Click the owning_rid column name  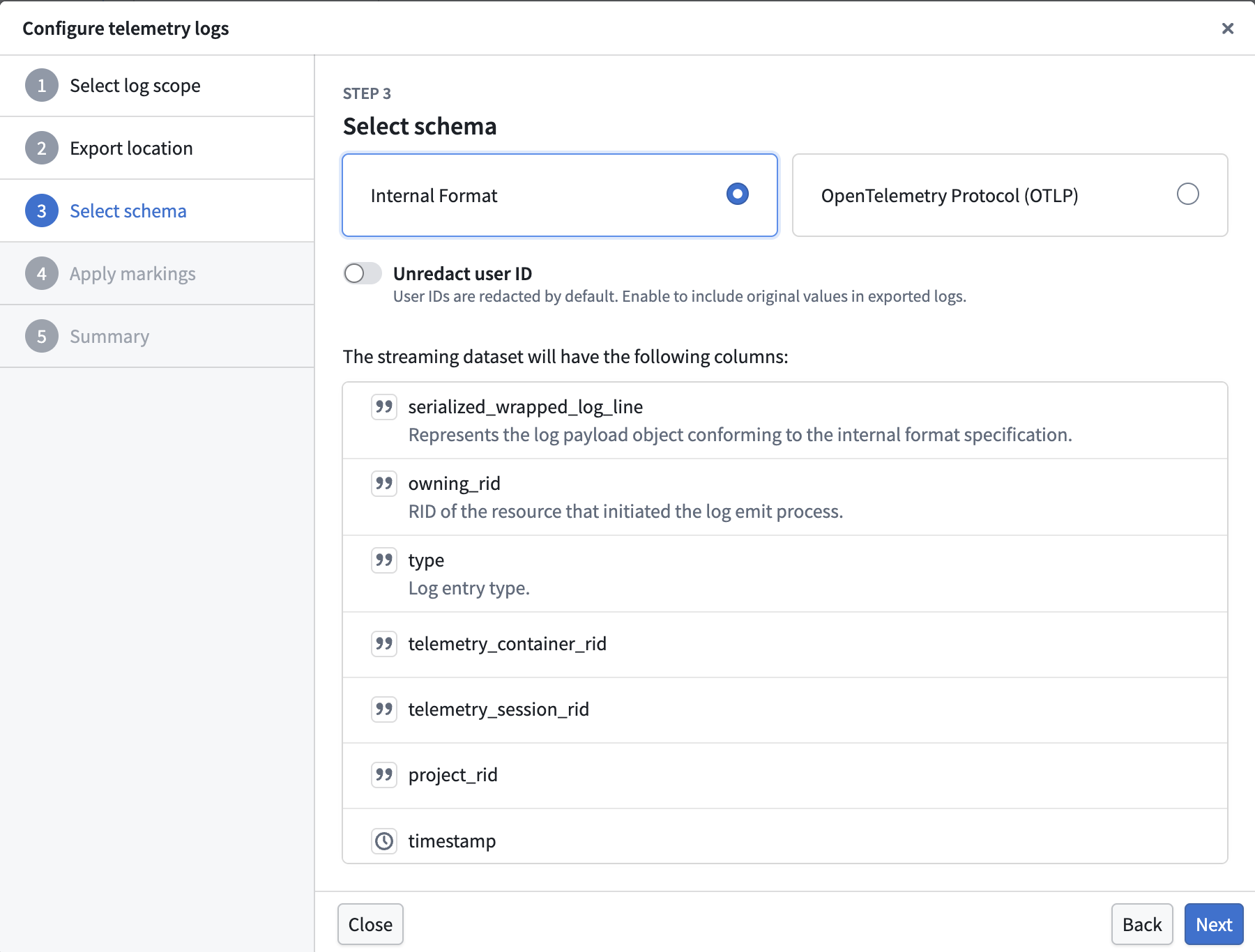[x=455, y=484]
